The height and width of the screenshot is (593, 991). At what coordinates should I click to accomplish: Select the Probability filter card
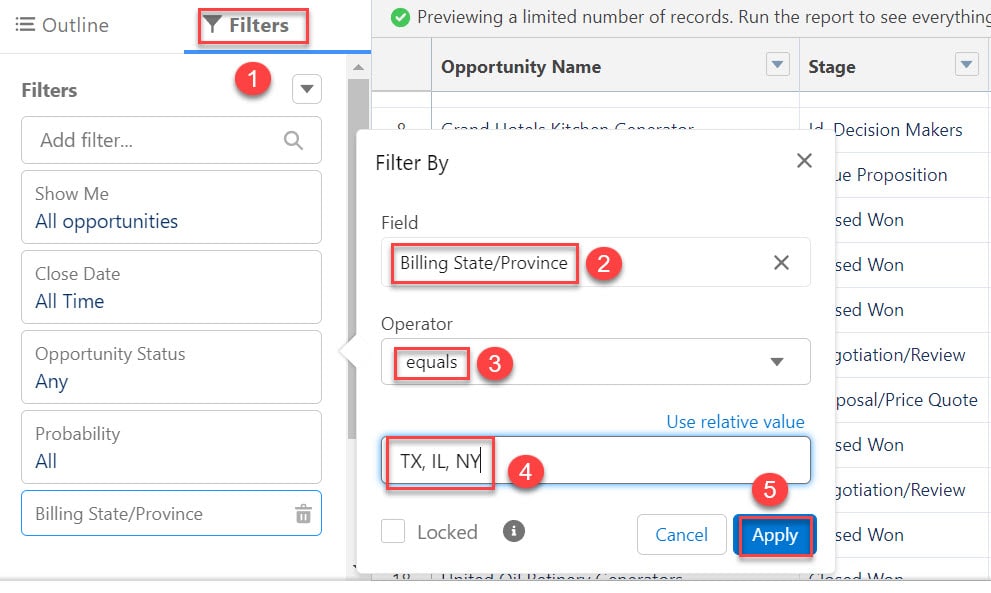171,447
